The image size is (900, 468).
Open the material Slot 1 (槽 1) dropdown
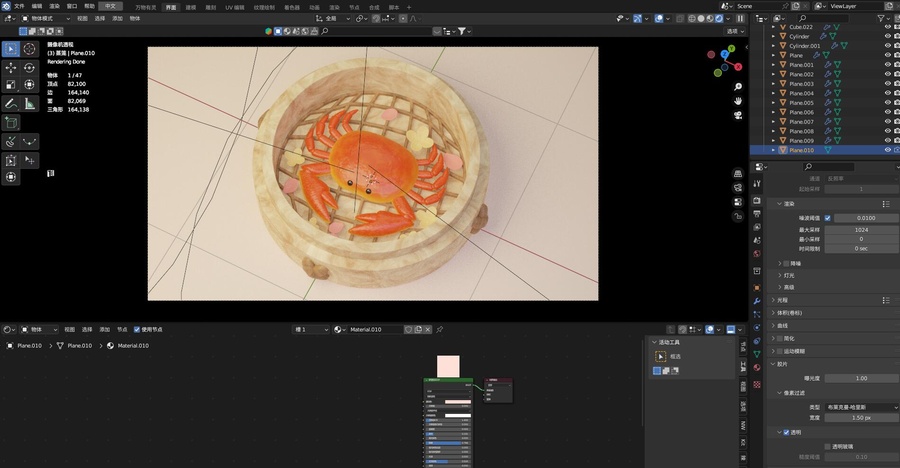coord(311,330)
